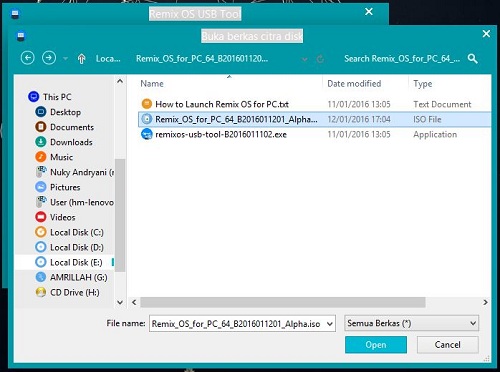
Task: Refresh the current folder view
Action: pyautogui.click(x=320, y=59)
